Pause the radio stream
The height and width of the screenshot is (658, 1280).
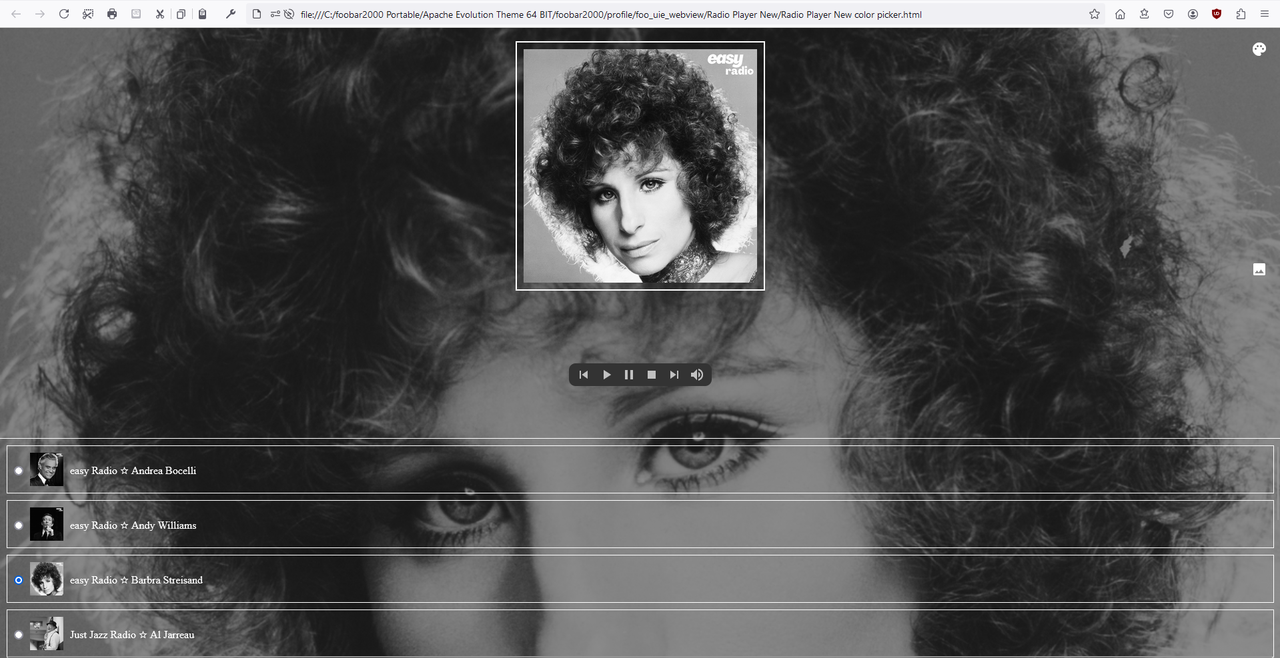629,375
